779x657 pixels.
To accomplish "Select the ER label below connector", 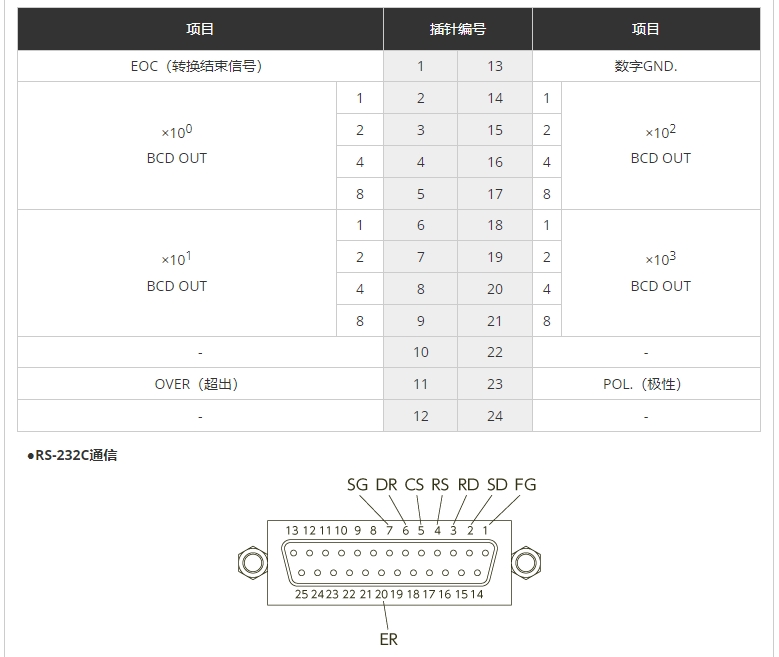I will coord(389,639).
